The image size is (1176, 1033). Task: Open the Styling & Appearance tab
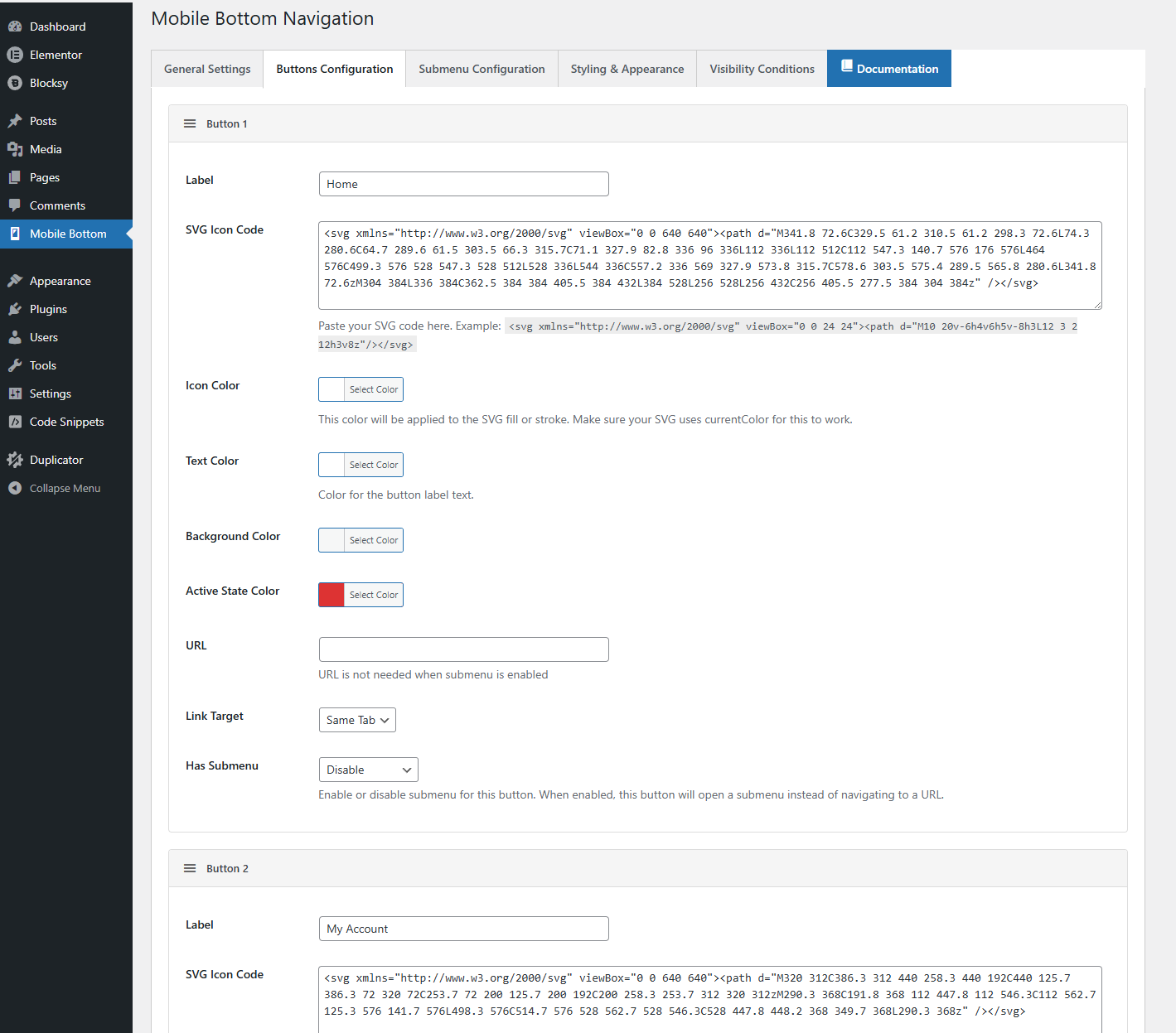click(627, 69)
